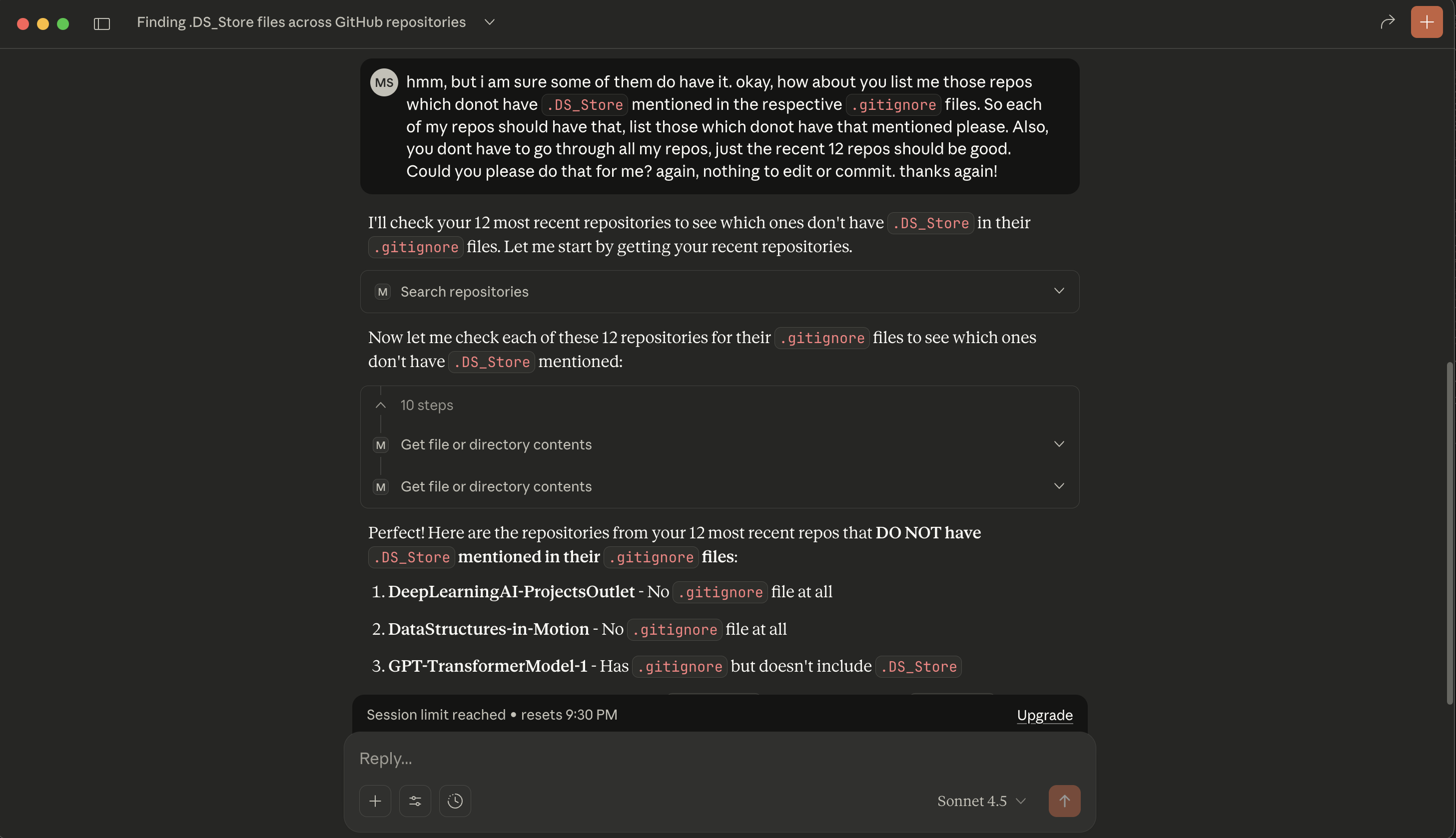
Task: Click the M icon beside Search repositories
Action: pyautogui.click(x=382, y=292)
